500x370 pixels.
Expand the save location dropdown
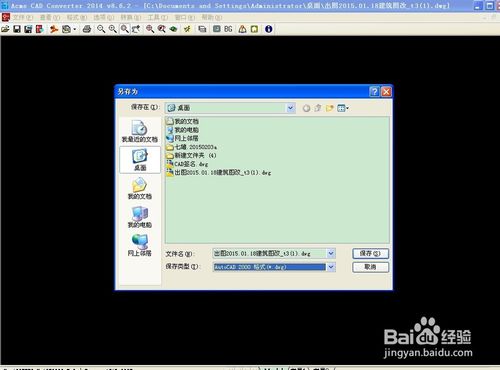[290, 108]
